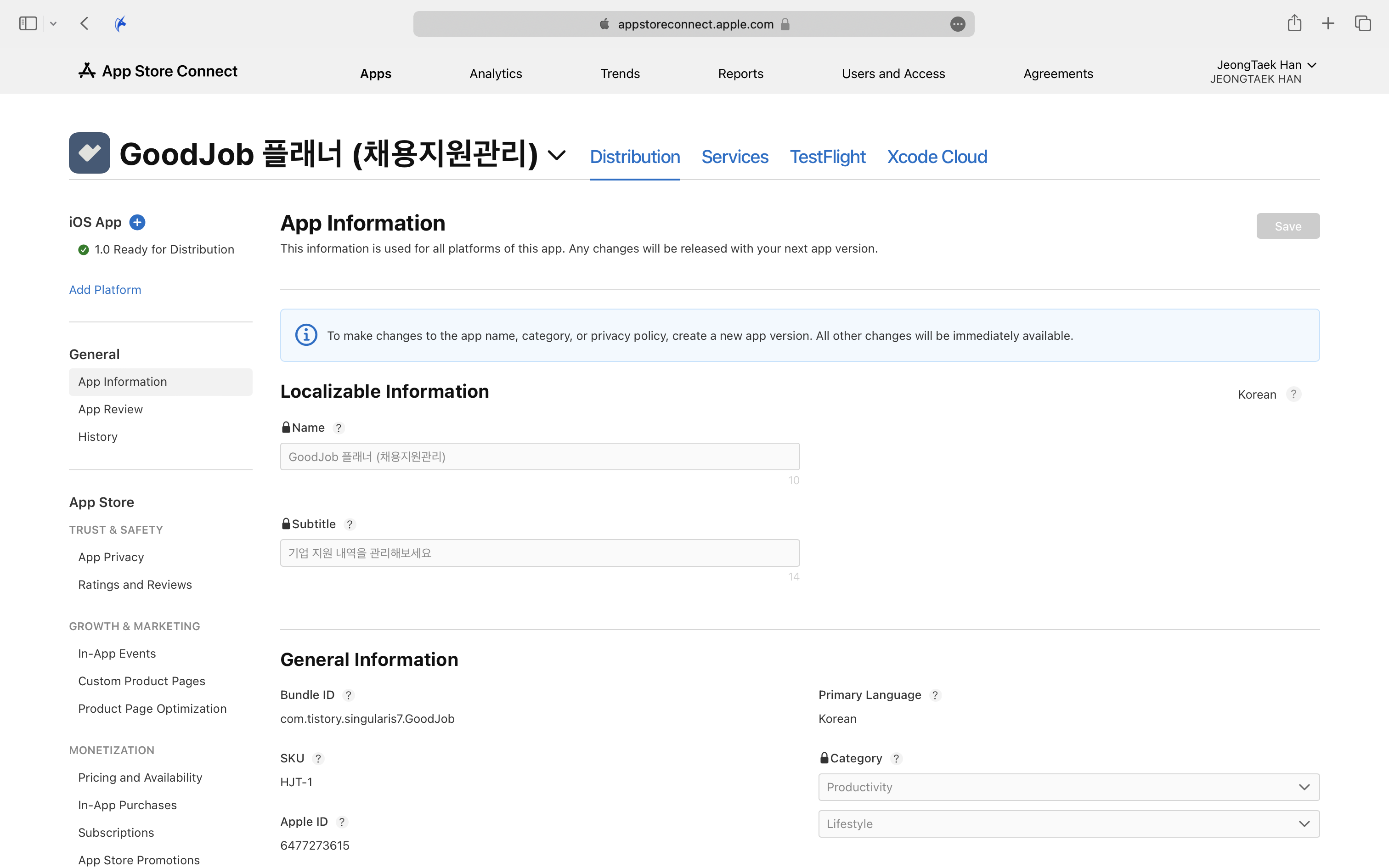Click the Safari sidebar toggle icon

28,23
